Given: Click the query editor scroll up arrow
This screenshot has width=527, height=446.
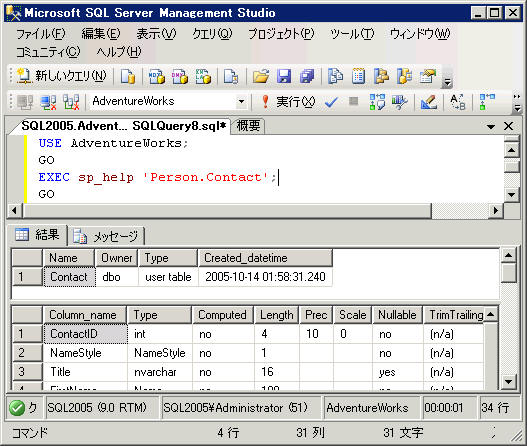Looking at the screenshot, I should click(x=511, y=150).
